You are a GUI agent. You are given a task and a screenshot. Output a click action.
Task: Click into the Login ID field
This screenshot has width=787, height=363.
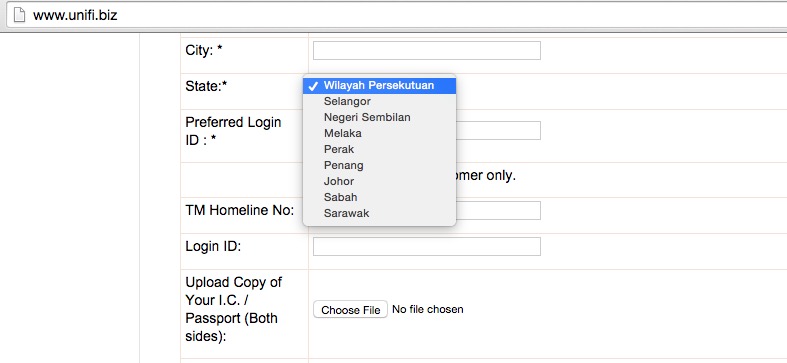427,247
